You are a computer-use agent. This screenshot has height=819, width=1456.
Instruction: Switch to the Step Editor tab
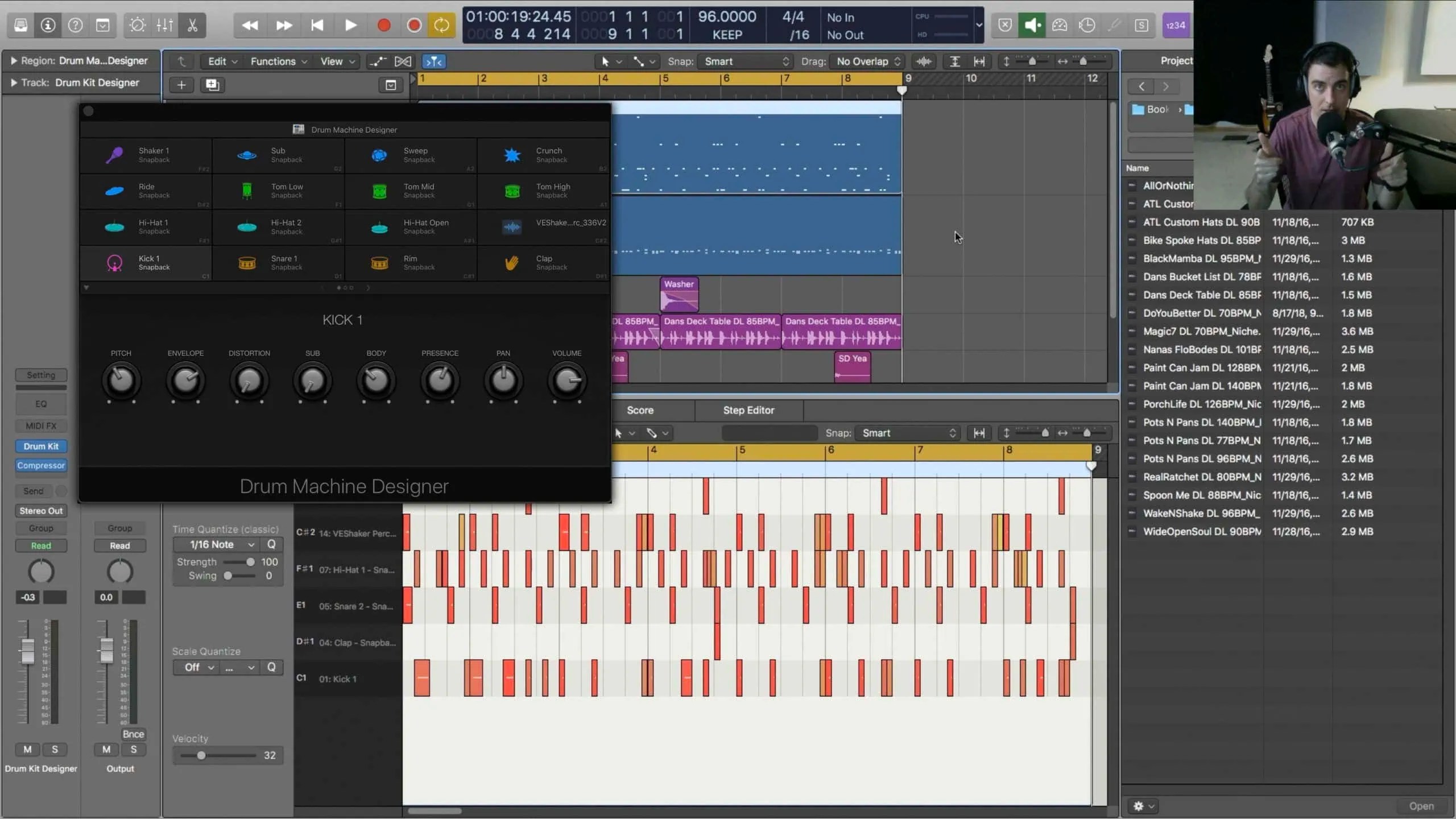[749, 409]
